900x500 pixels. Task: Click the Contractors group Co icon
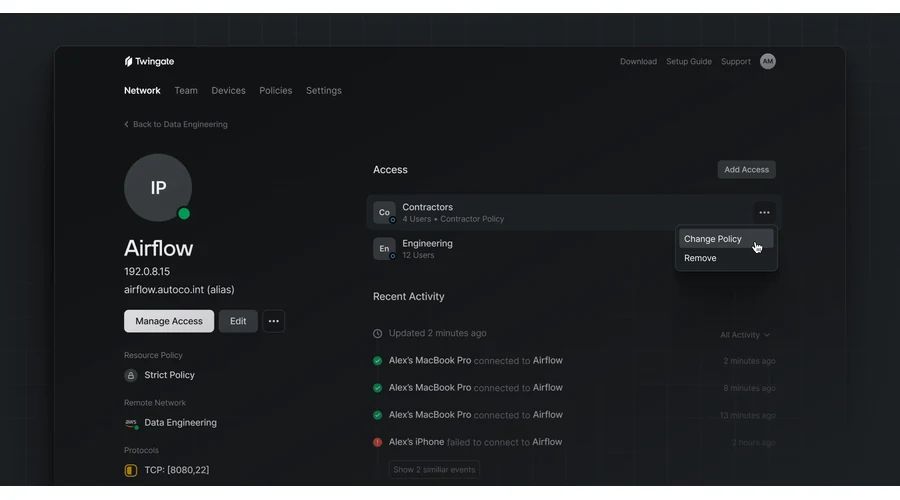384,212
